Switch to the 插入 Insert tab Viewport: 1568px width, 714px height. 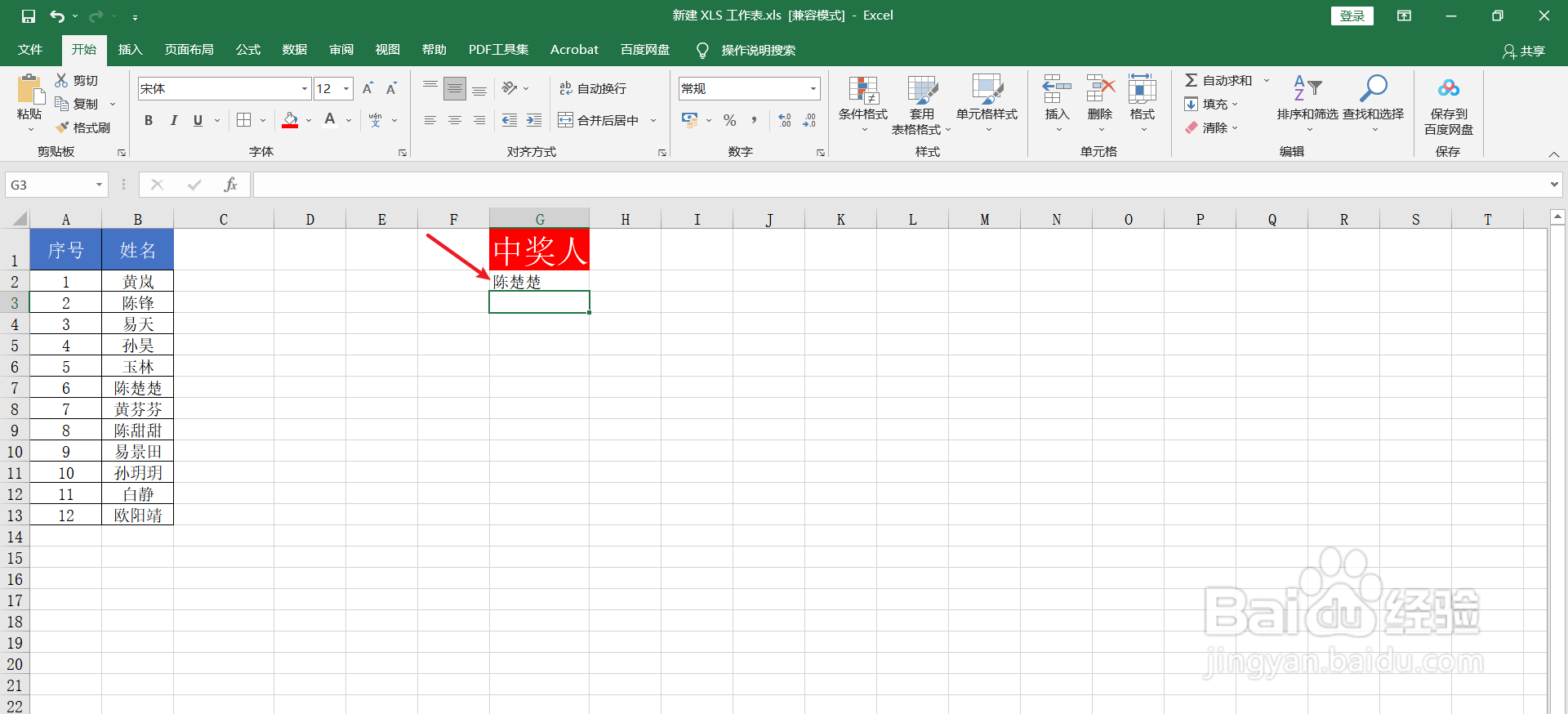coord(130,50)
